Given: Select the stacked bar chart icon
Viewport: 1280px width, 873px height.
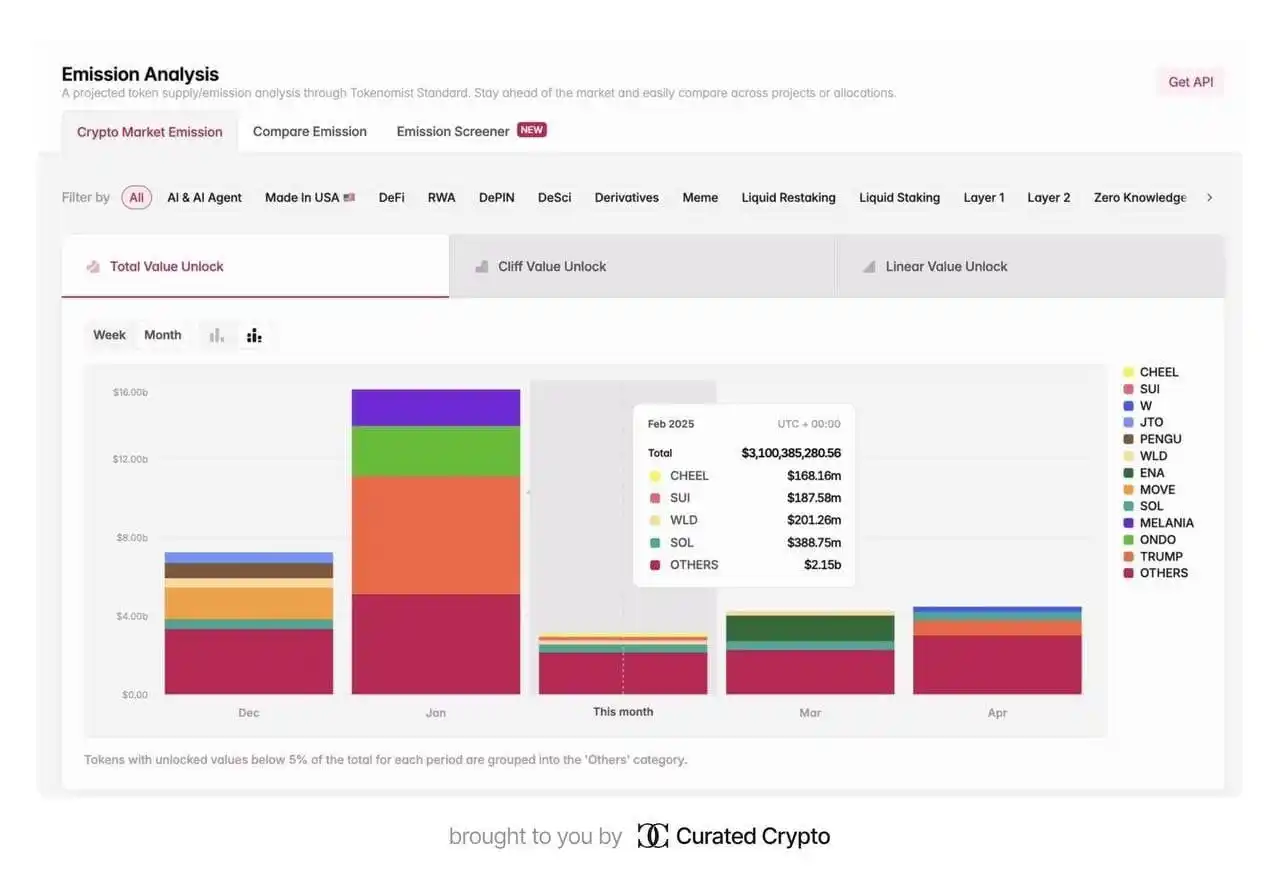Looking at the screenshot, I should click(x=254, y=336).
